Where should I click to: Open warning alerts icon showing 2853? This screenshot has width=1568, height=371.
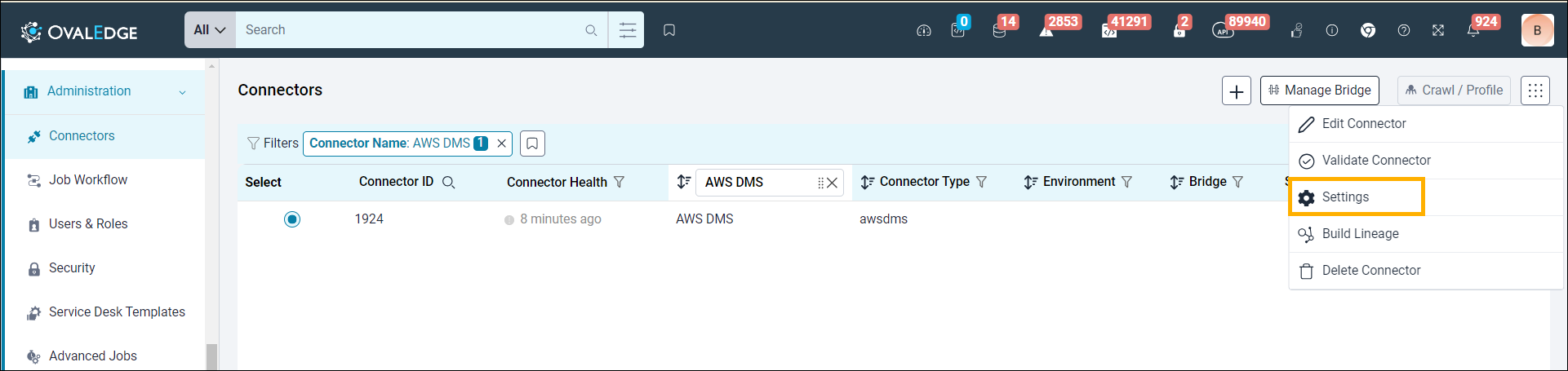[1046, 30]
